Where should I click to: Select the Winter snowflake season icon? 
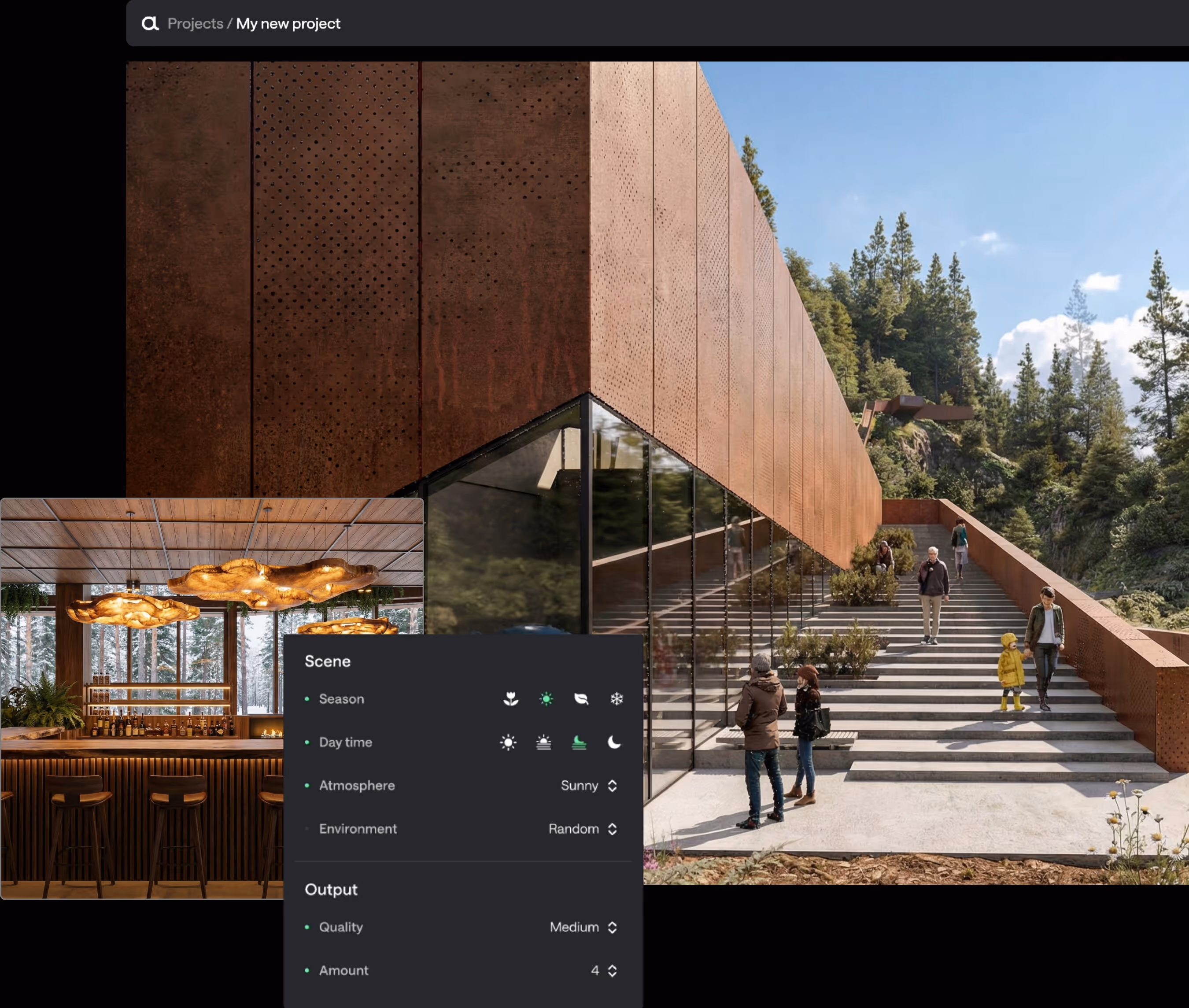(617, 699)
